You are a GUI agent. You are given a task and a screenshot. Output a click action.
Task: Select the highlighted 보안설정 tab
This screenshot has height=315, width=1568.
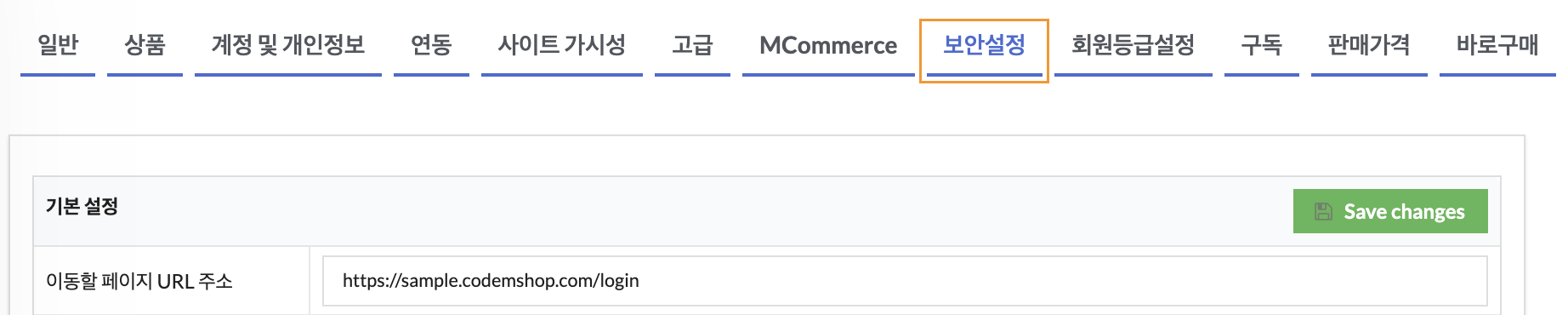coord(985,44)
